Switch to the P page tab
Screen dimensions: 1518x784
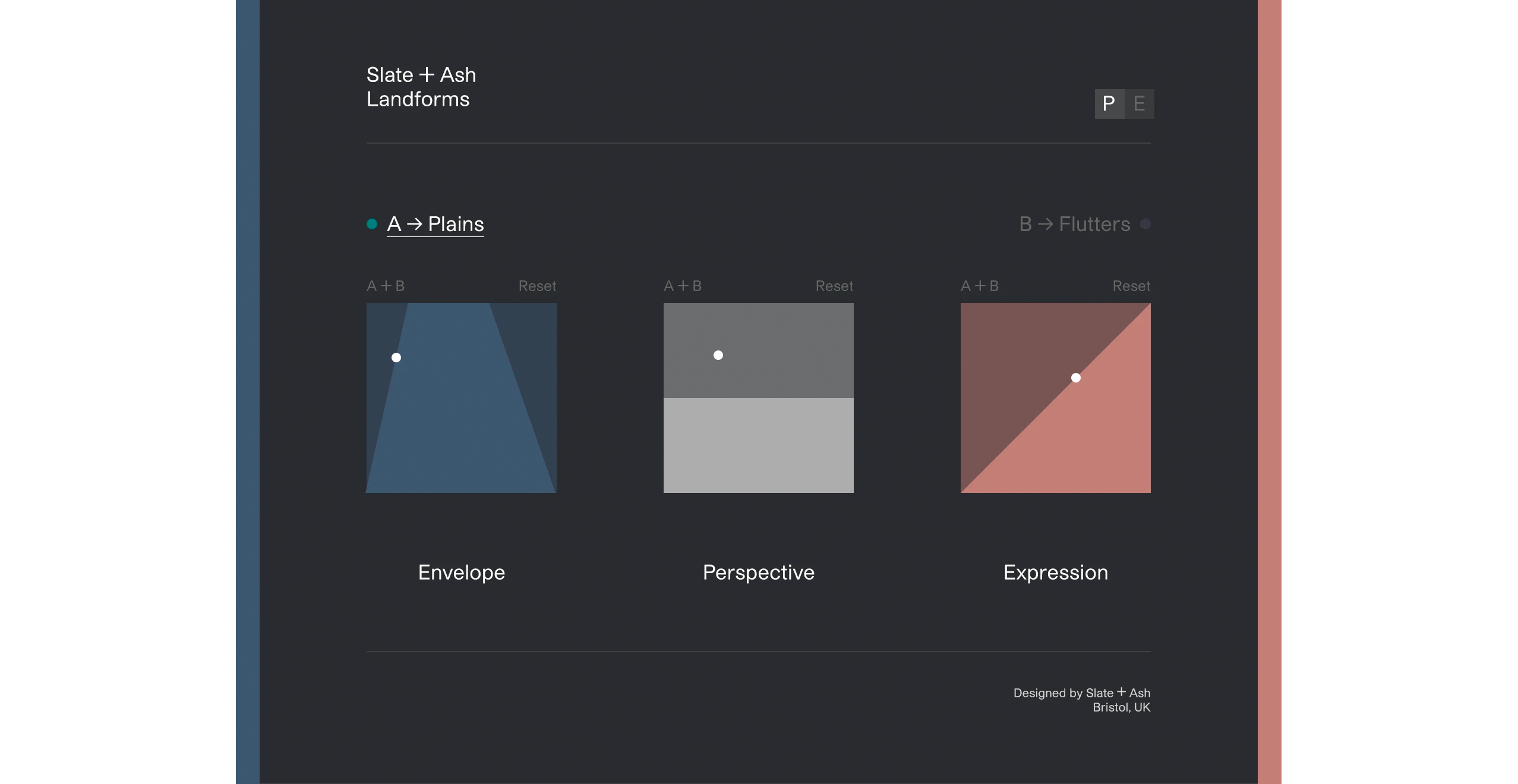tap(1109, 104)
